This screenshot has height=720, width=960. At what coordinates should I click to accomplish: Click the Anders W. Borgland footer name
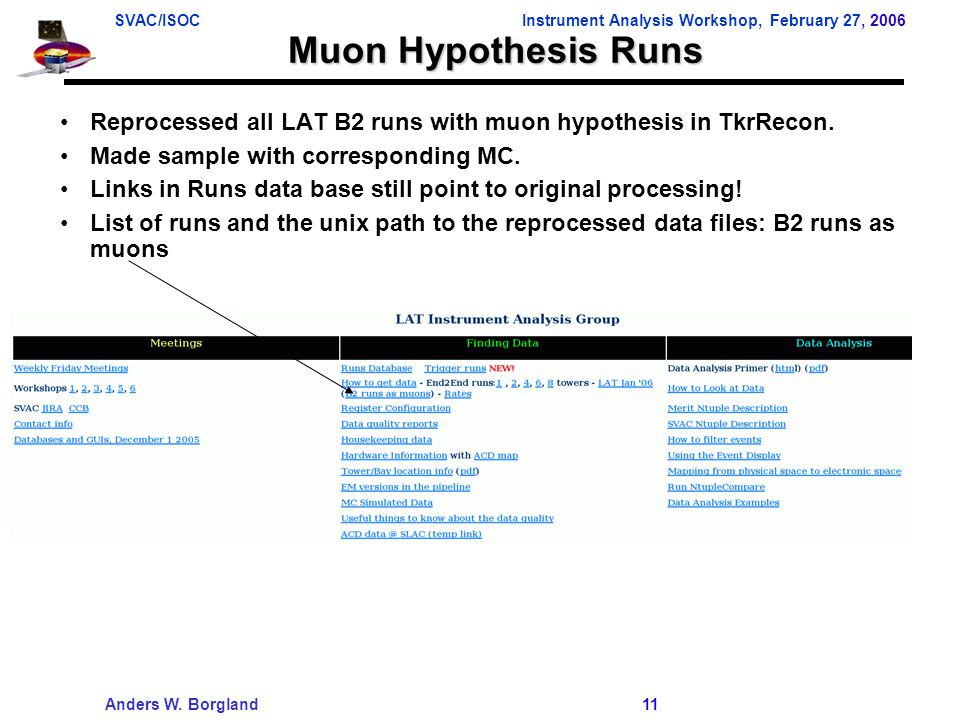point(181,704)
